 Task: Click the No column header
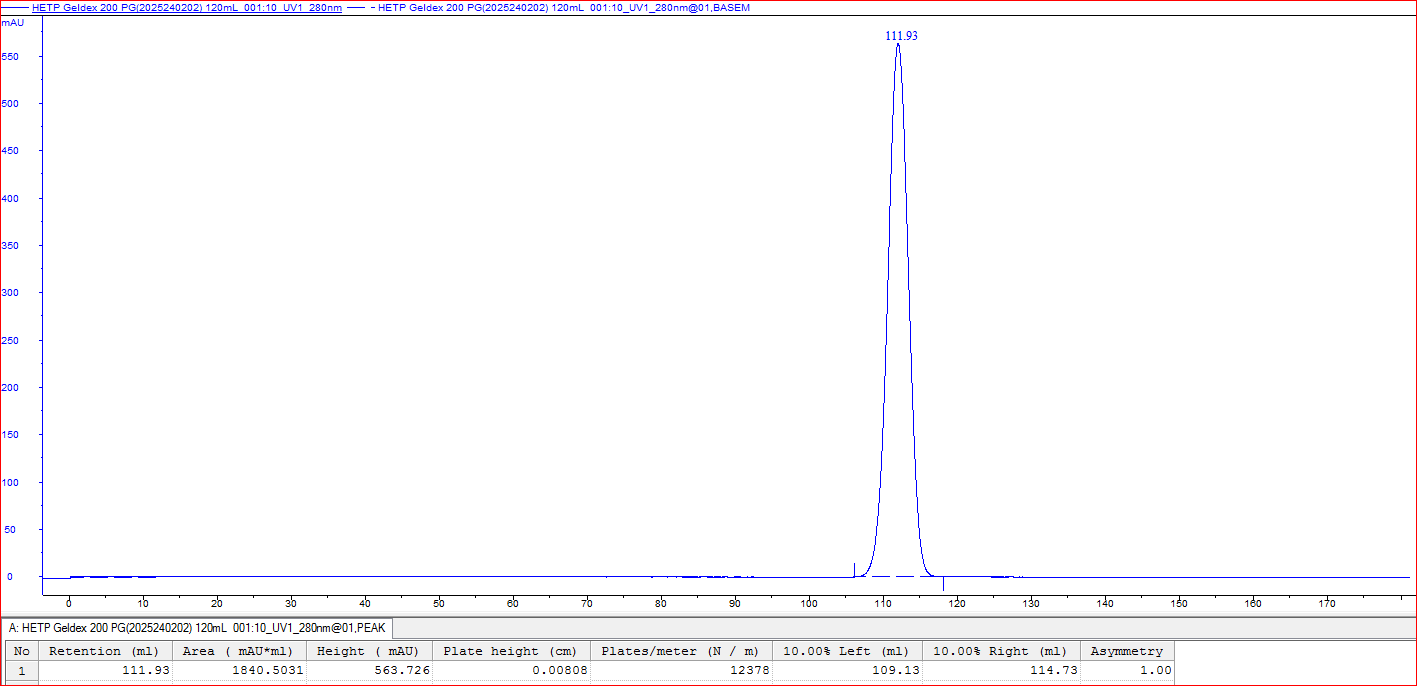22,651
